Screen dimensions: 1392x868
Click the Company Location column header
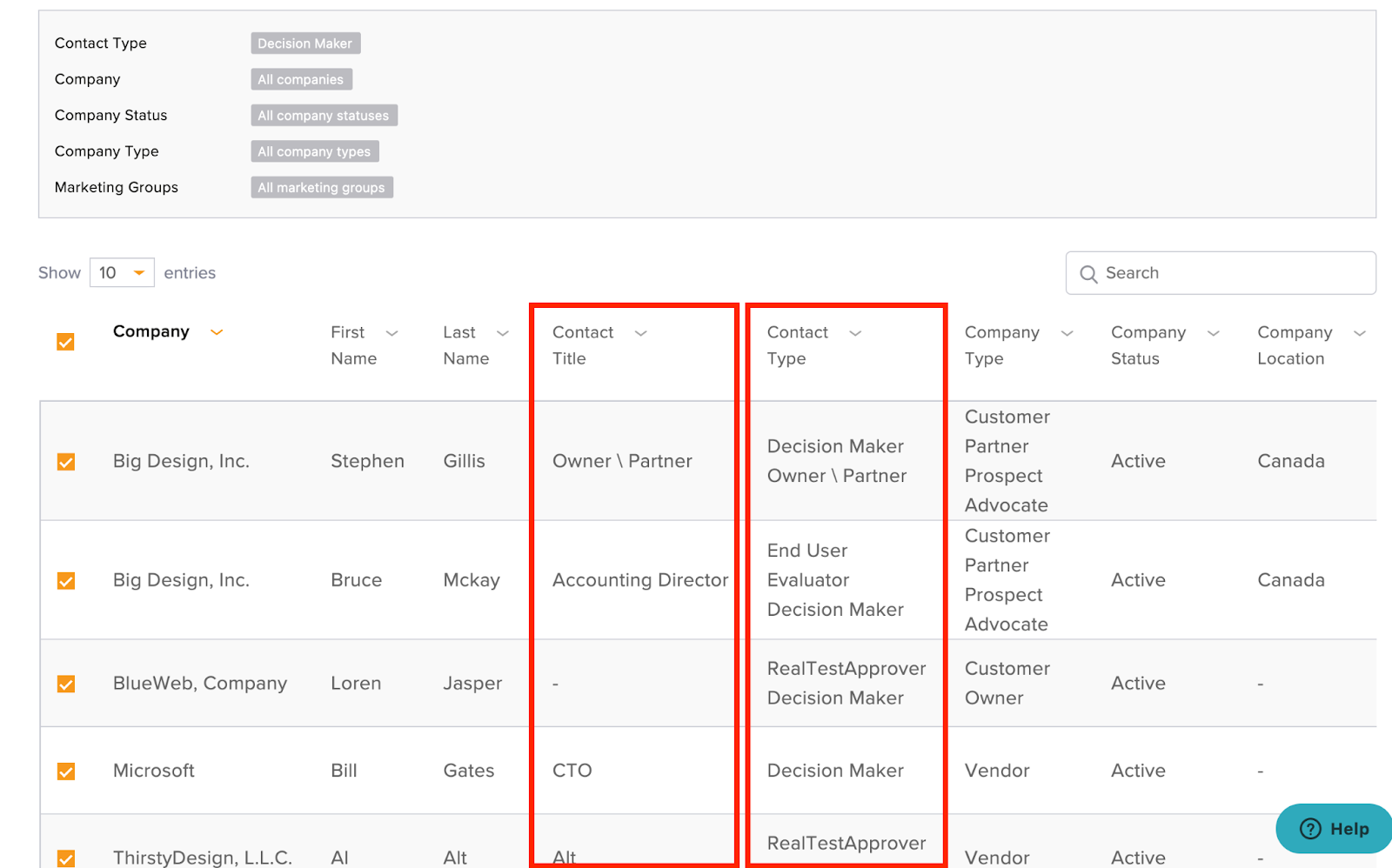[1295, 345]
